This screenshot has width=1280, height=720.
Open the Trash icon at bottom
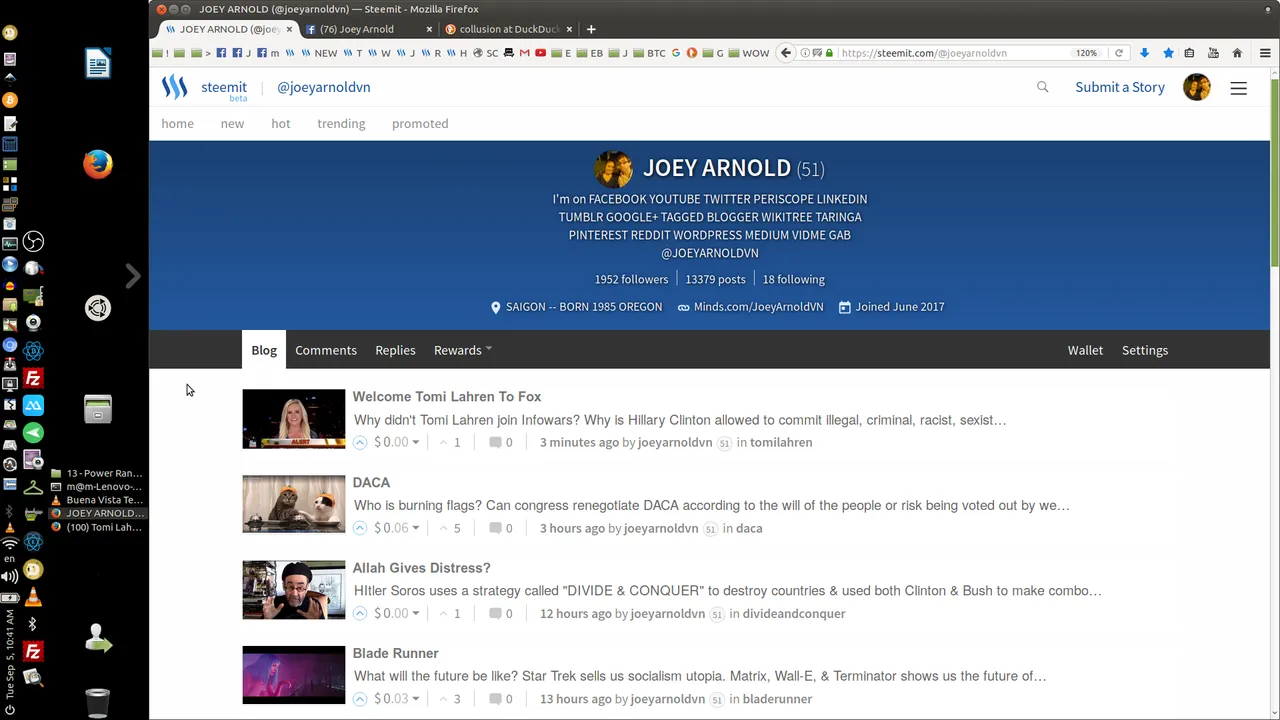pos(97,702)
